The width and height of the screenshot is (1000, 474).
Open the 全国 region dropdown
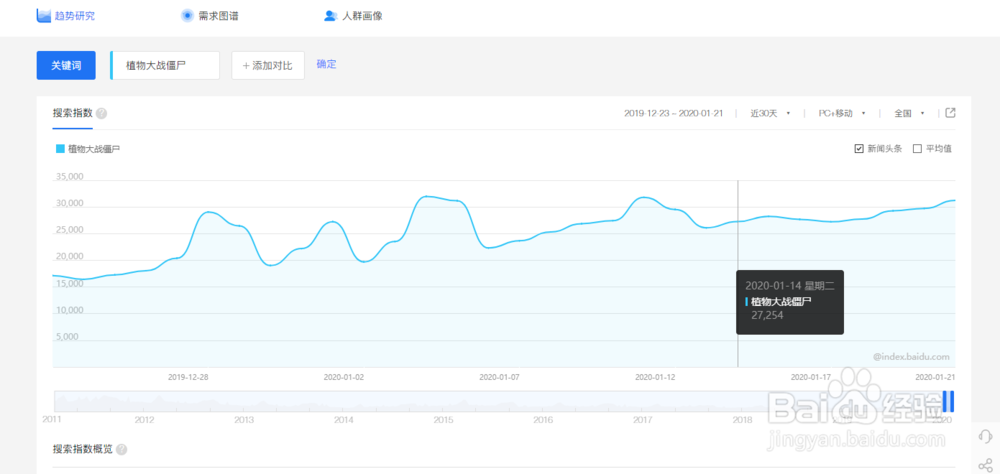click(909, 114)
